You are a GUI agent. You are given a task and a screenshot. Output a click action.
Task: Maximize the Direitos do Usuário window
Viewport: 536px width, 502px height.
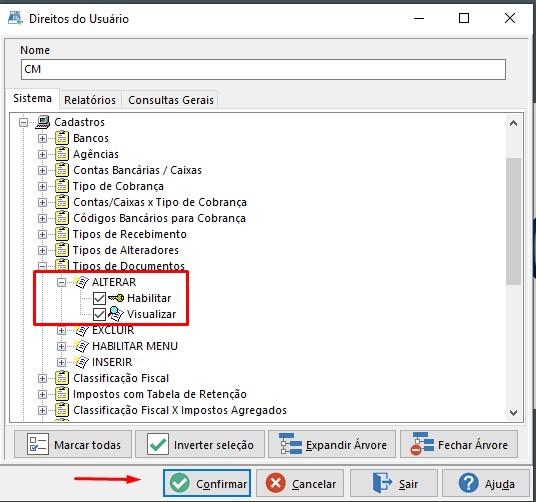464,18
